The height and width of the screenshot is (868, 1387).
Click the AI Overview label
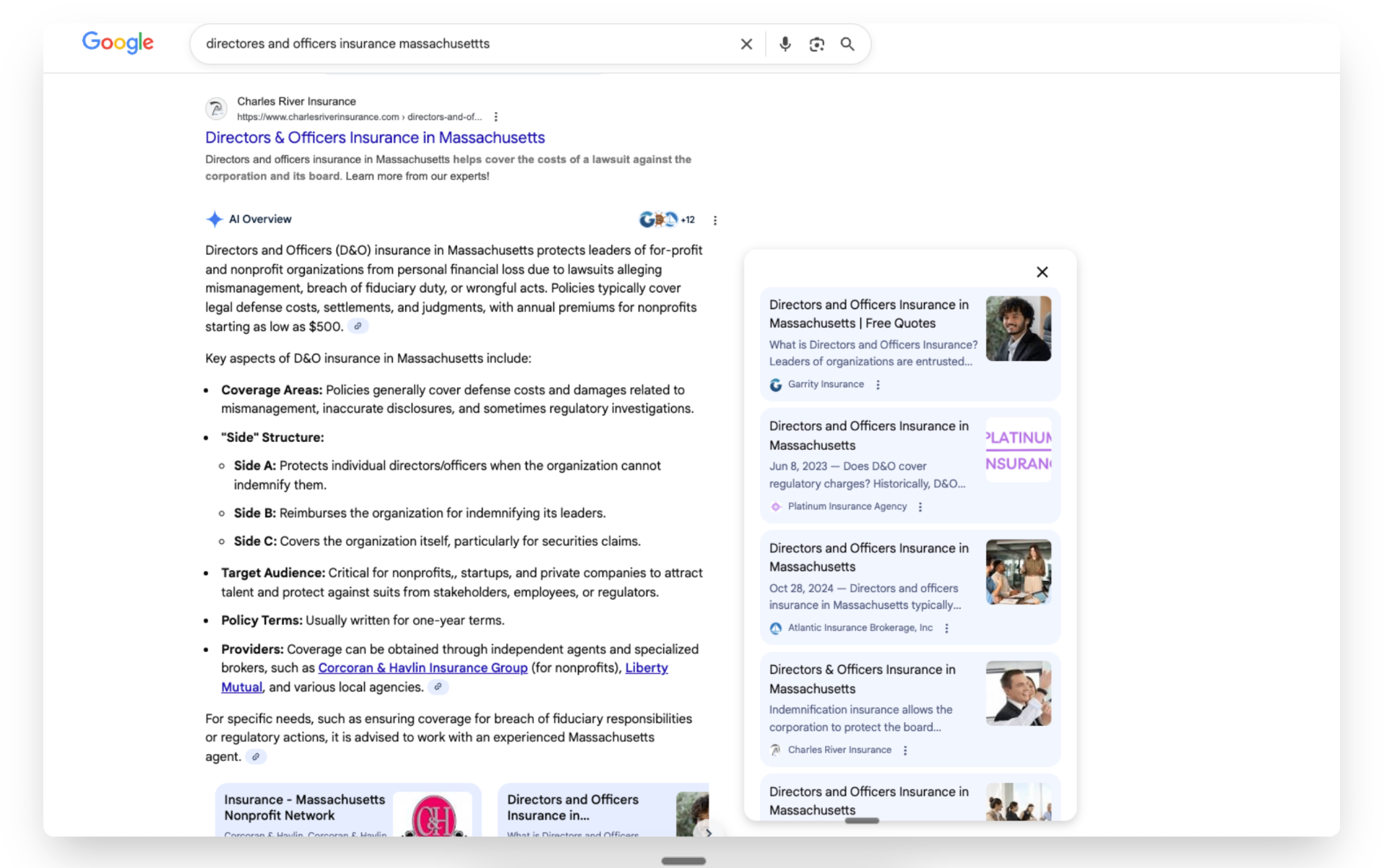260,220
